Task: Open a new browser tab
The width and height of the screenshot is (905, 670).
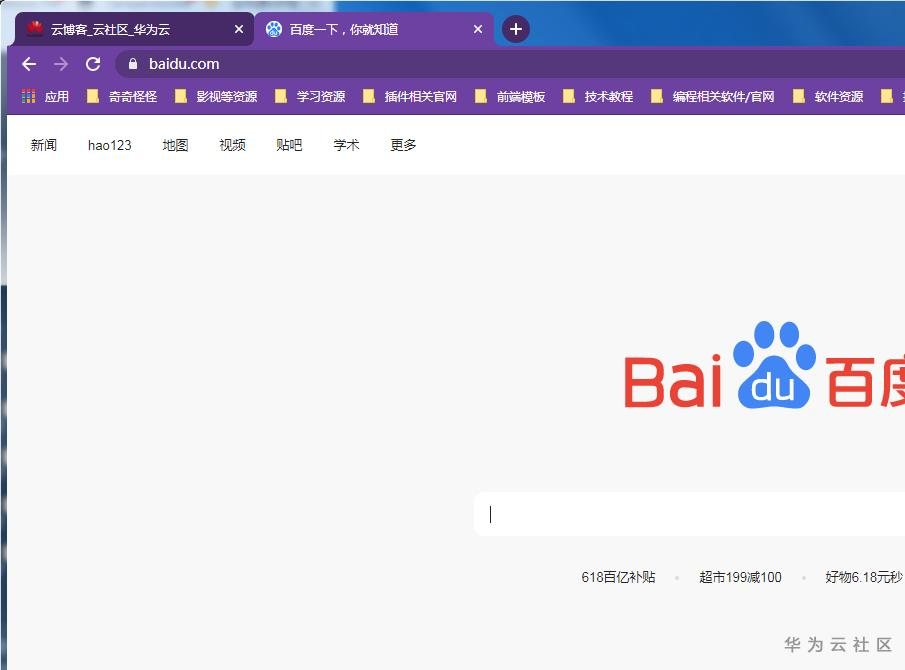Action: pos(516,29)
